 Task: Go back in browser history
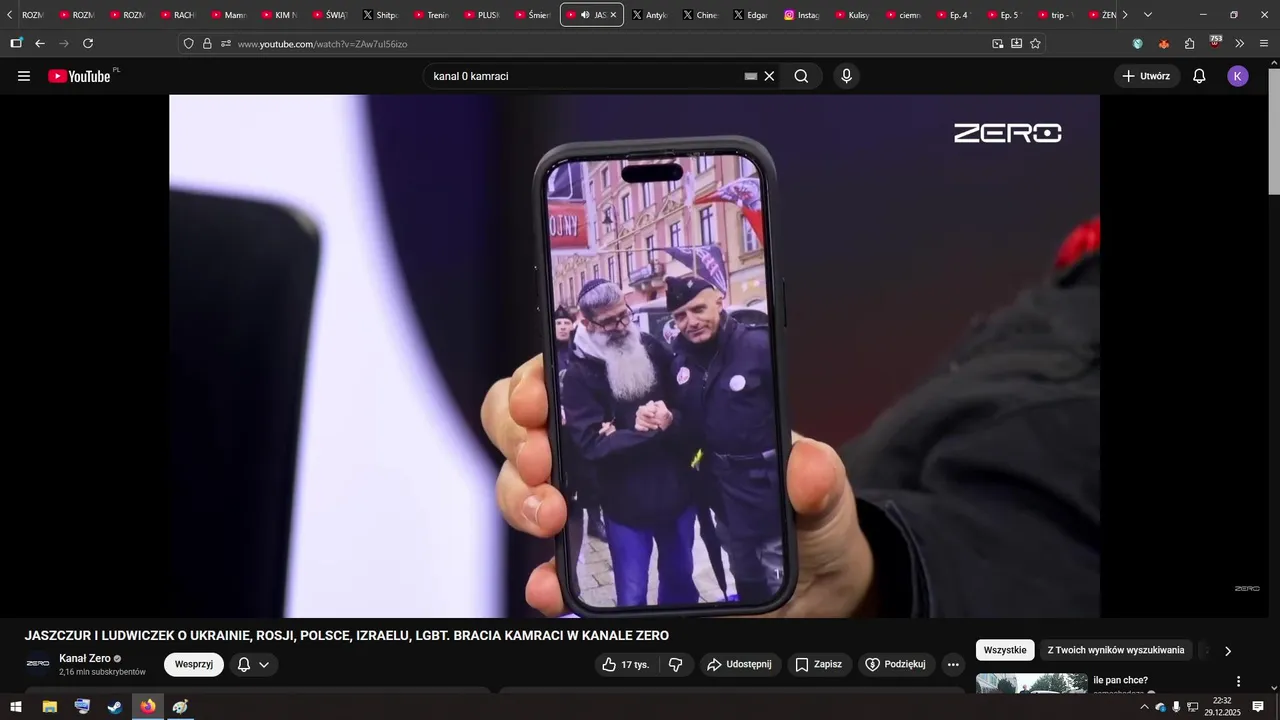click(x=40, y=43)
